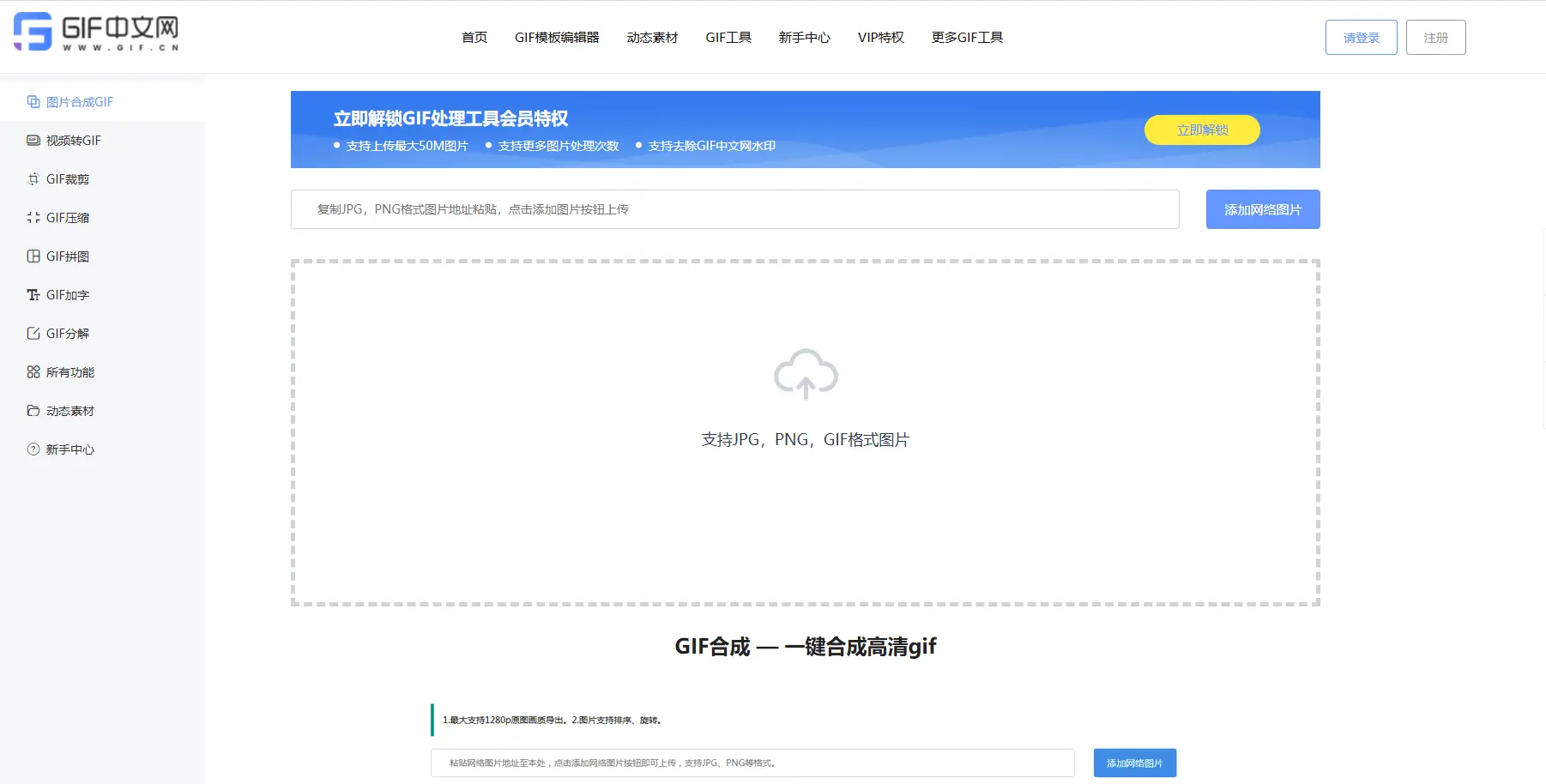Click the image URL paste input field
This screenshot has height=784, width=1546.
(x=735, y=209)
